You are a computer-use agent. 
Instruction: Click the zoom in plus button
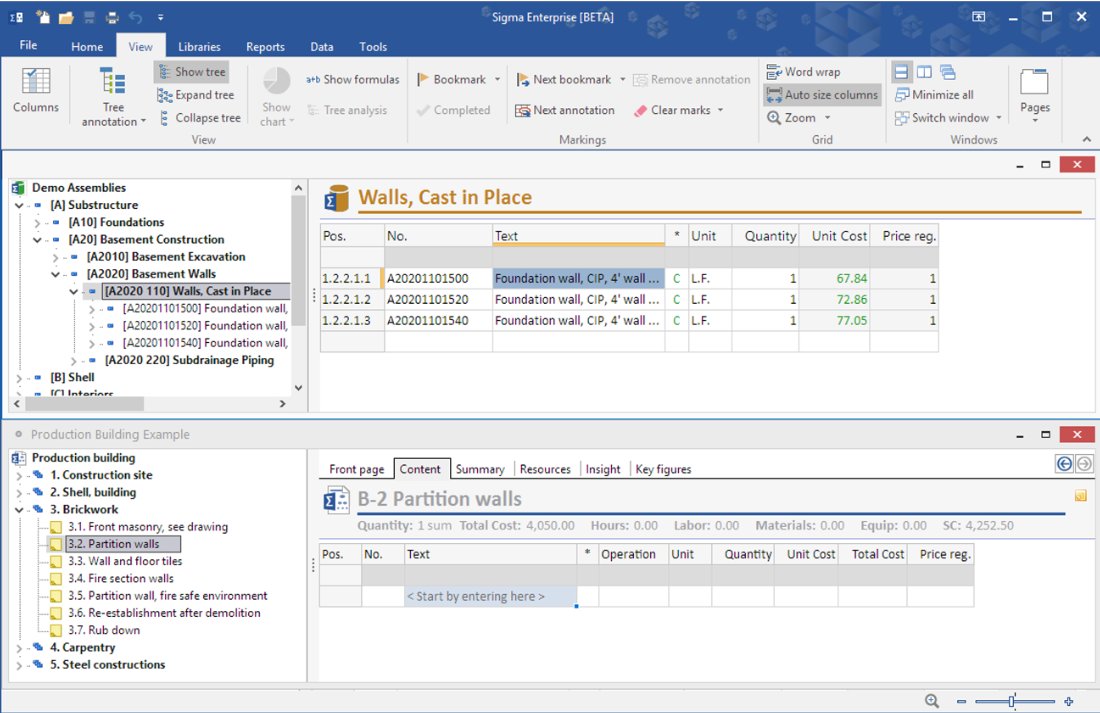point(1068,701)
